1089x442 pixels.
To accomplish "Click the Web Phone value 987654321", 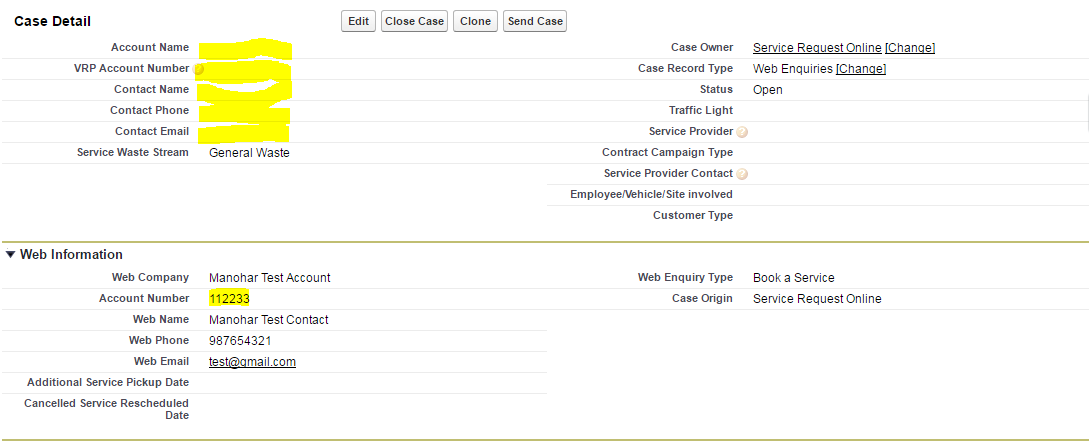I will coord(240,341).
